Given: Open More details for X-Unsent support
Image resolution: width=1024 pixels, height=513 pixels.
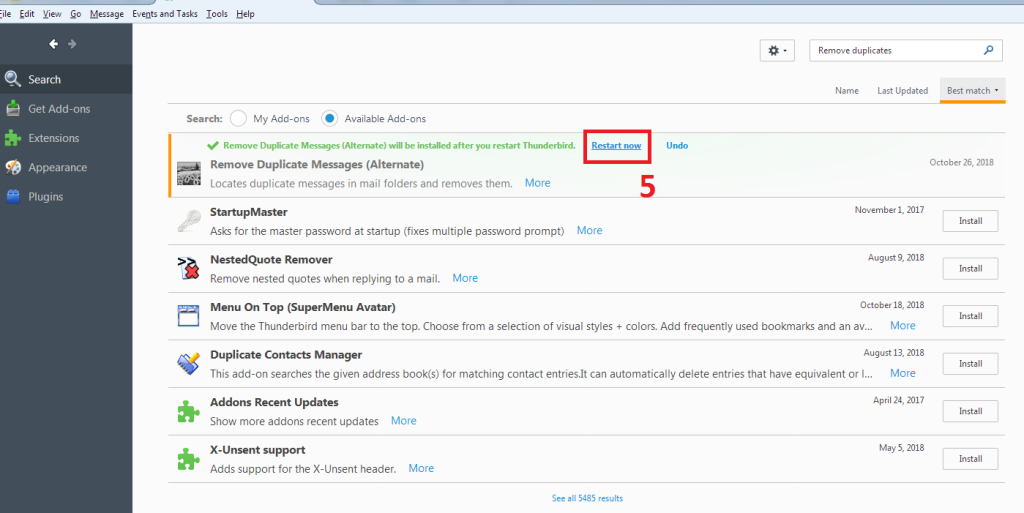Looking at the screenshot, I should [421, 469].
